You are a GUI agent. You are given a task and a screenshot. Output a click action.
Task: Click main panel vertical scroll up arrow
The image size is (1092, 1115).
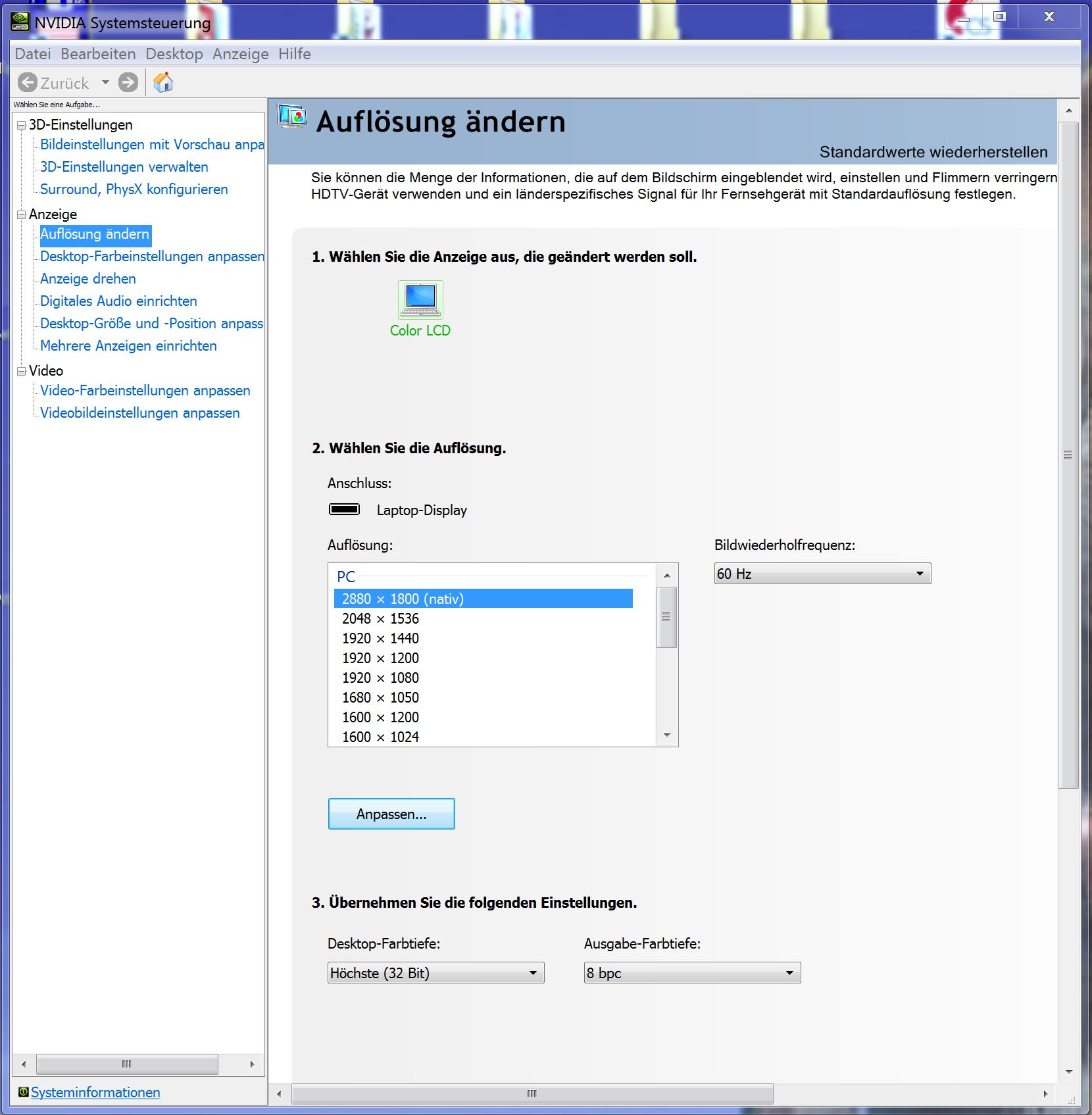1069,111
